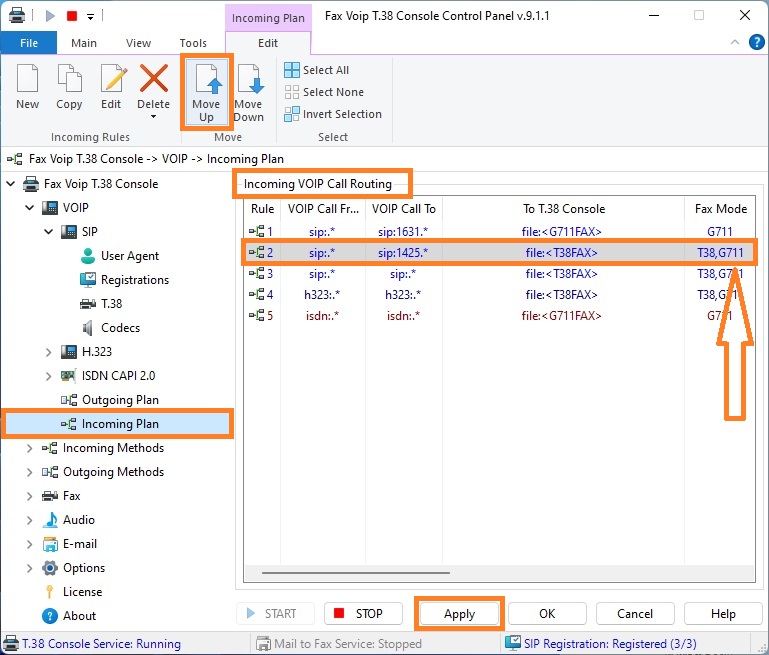Select Codecs in the tree

tap(110, 328)
